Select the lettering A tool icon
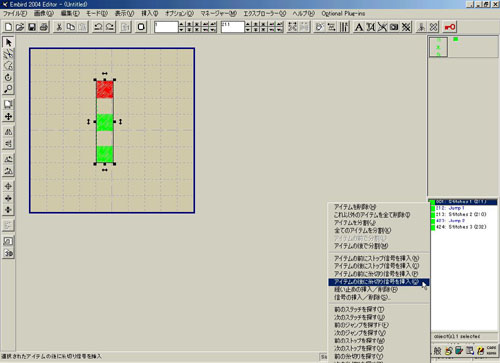 (x=359, y=27)
